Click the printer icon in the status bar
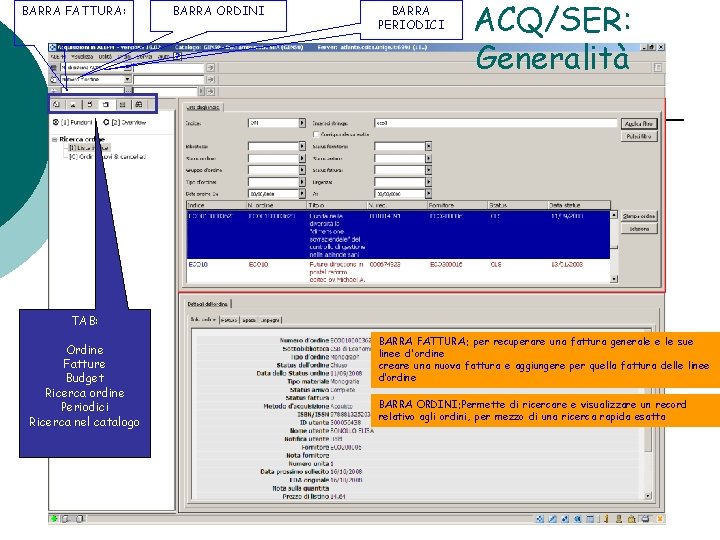 645,519
